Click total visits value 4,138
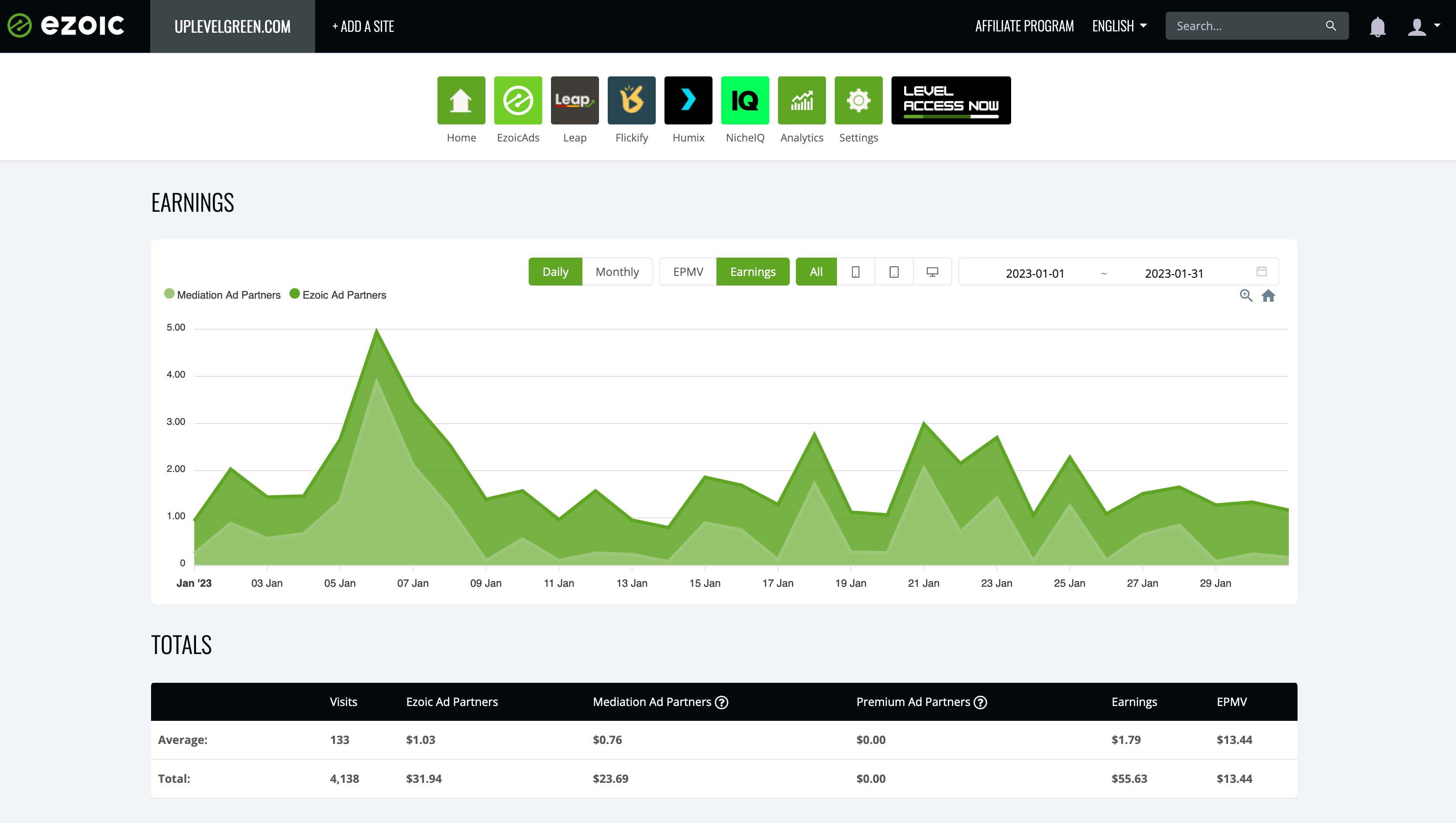This screenshot has height=823, width=1456. pos(344,779)
